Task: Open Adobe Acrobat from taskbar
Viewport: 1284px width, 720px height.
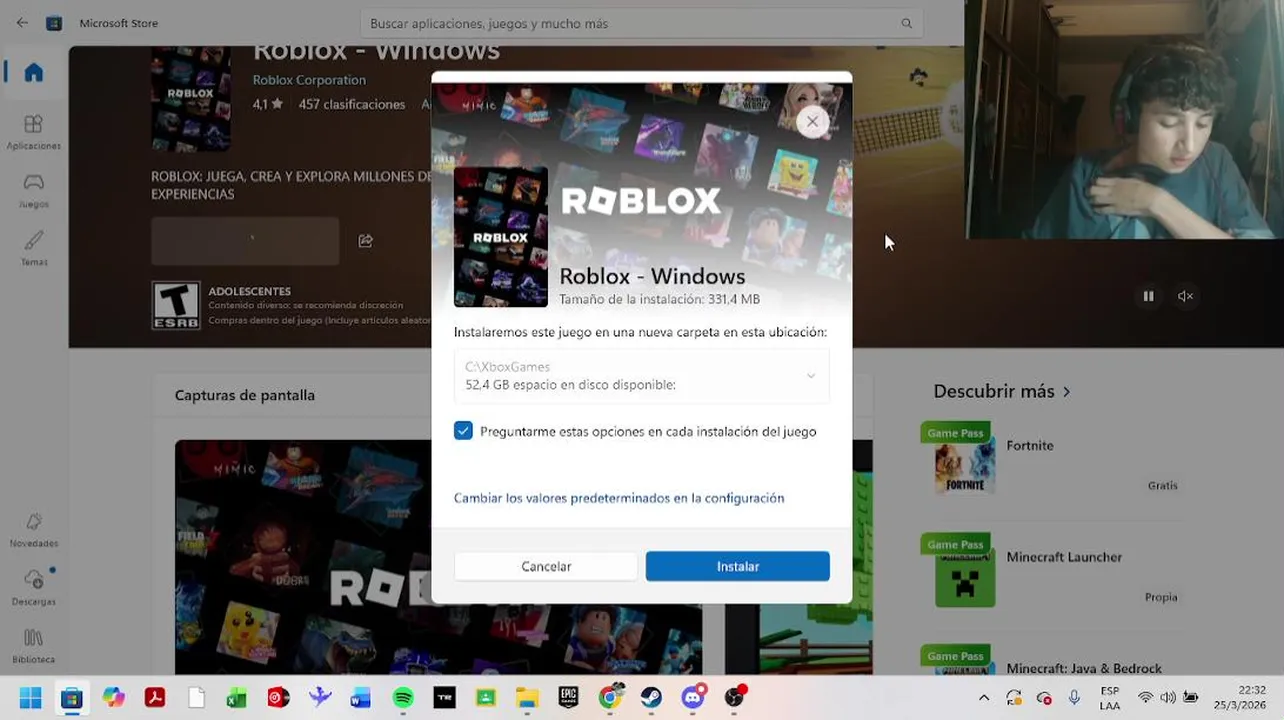Action: tap(154, 697)
